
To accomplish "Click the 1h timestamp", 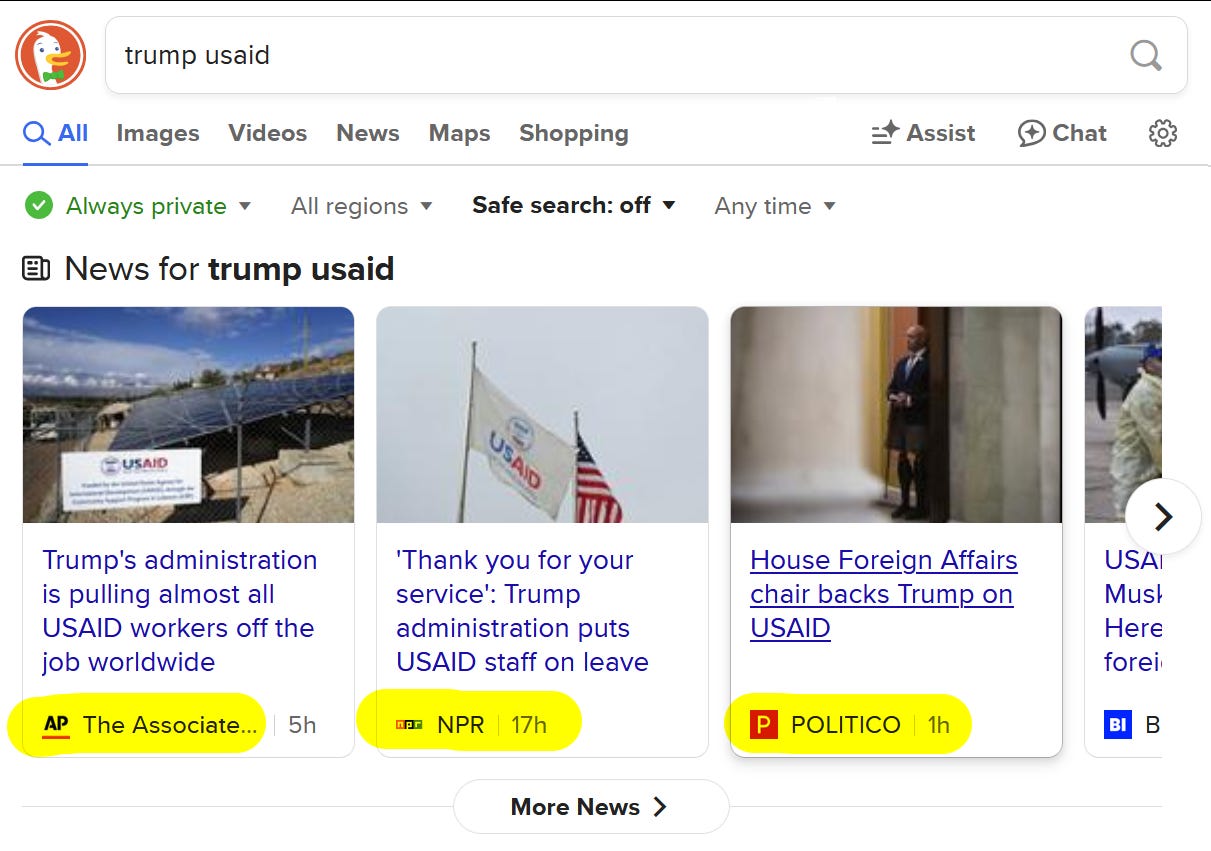I will coord(938,725).
